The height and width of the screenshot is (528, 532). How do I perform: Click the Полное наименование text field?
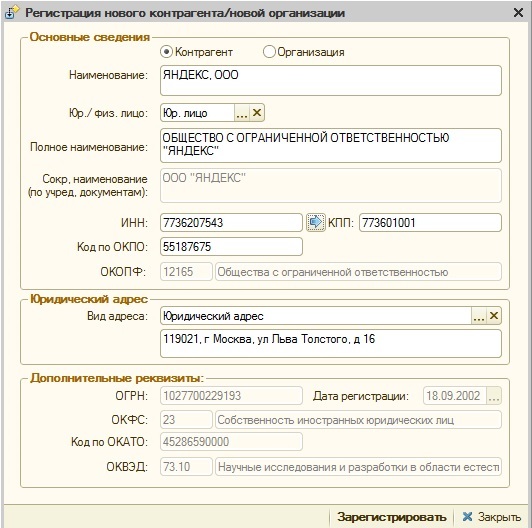tap(331, 145)
